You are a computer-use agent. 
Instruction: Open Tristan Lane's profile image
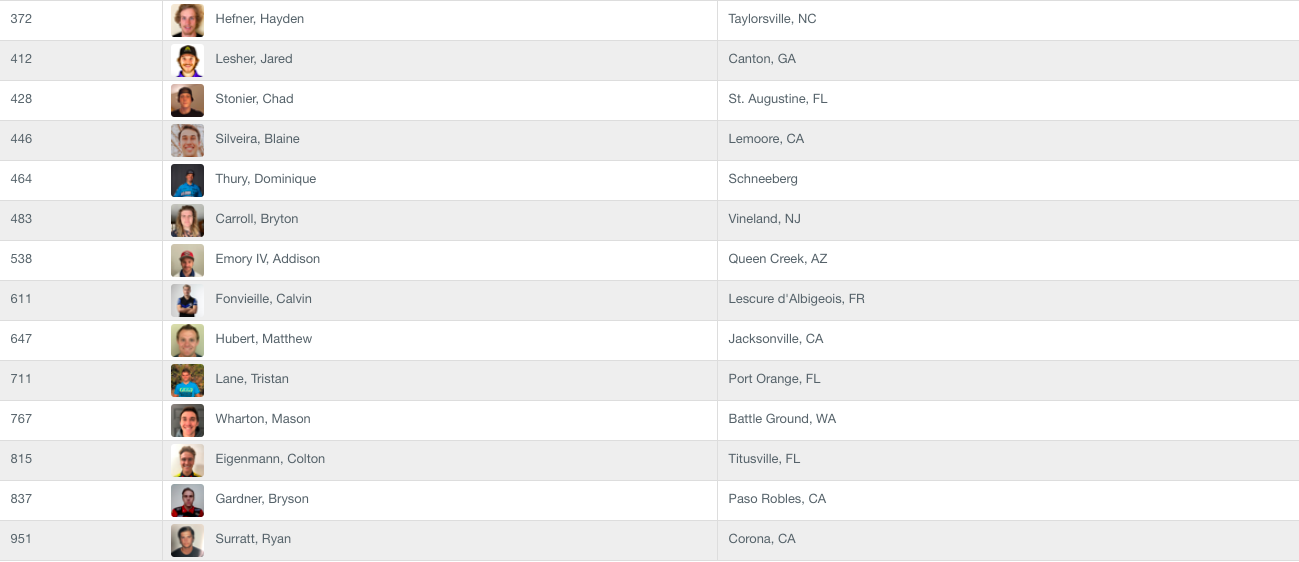click(188, 381)
